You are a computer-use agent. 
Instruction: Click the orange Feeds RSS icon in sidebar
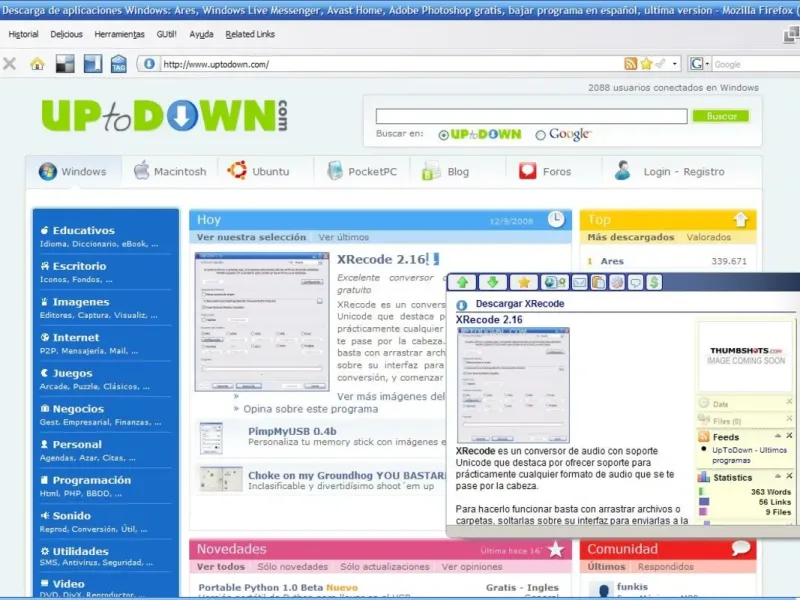point(704,437)
